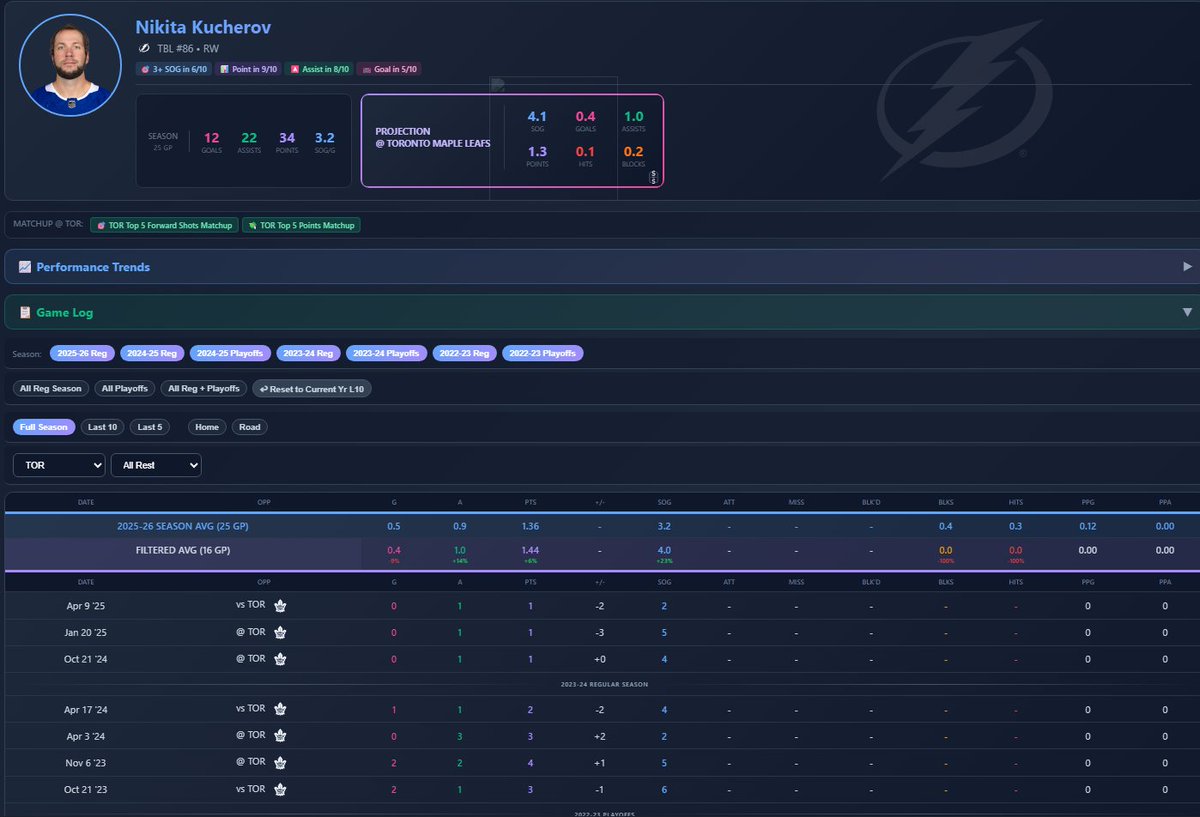This screenshot has height=817, width=1200.
Task: Filter the game log by Home games
Action: pyautogui.click(x=207, y=427)
